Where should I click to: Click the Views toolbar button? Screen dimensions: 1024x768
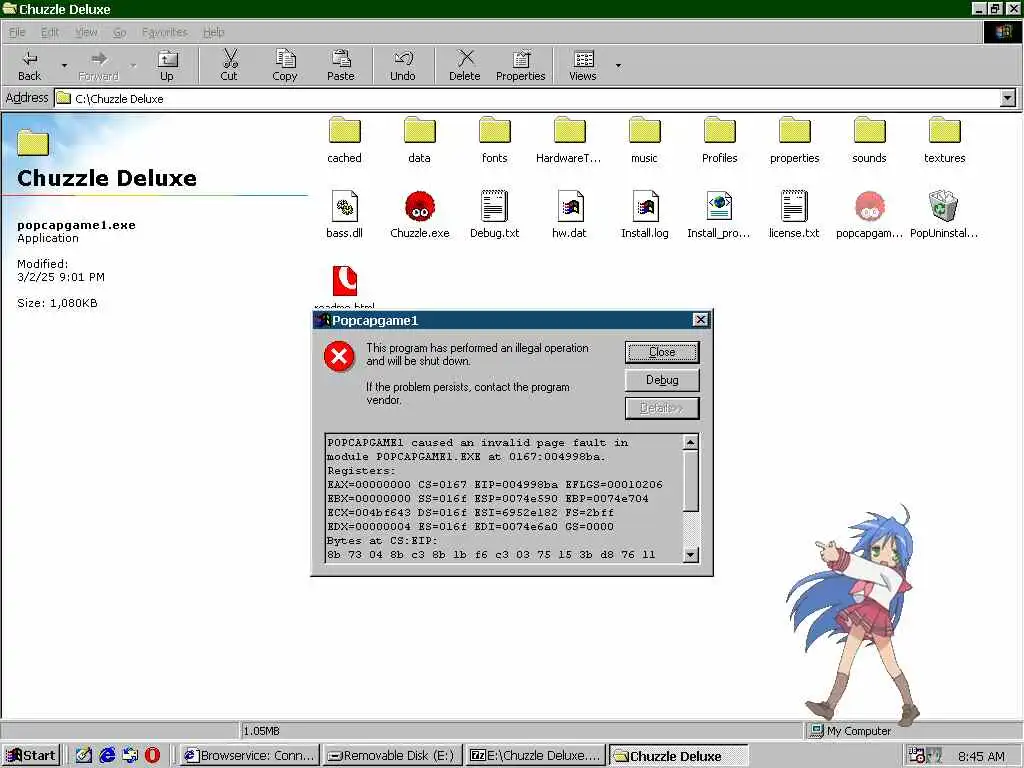583,65
